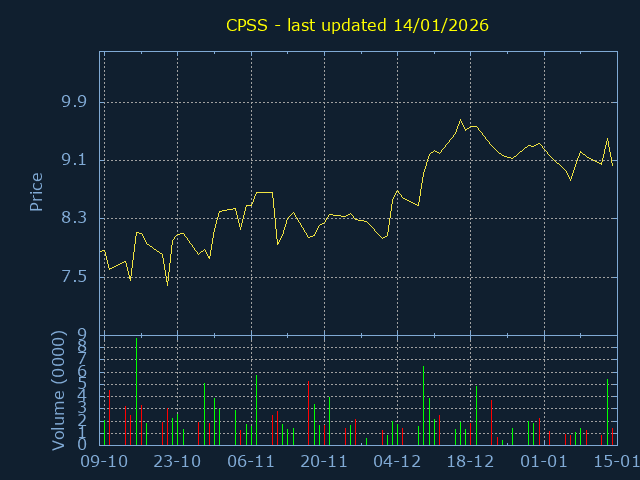Click the Price y-axis label

click(36, 192)
